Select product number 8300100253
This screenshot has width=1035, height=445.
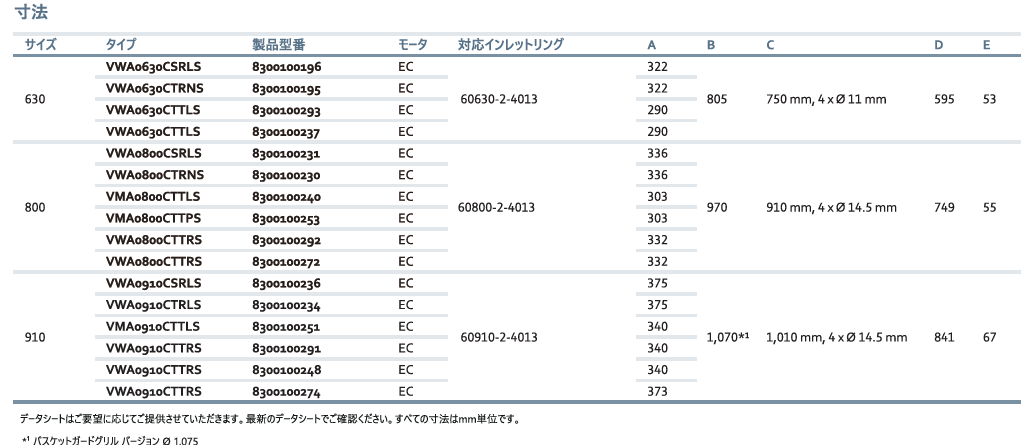[286, 219]
